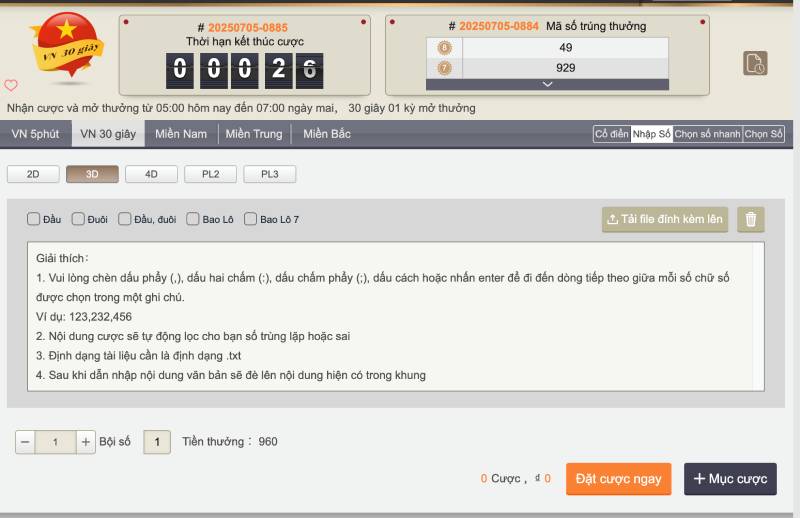Switch to Chọn số nhanh mode
800x518 pixels.
[707, 134]
